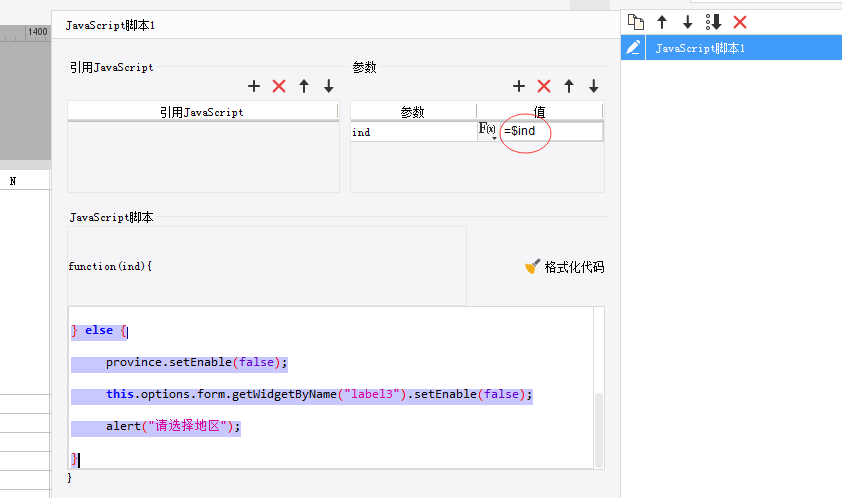Click the sort events icon
The image size is (842, 498).
714,22
